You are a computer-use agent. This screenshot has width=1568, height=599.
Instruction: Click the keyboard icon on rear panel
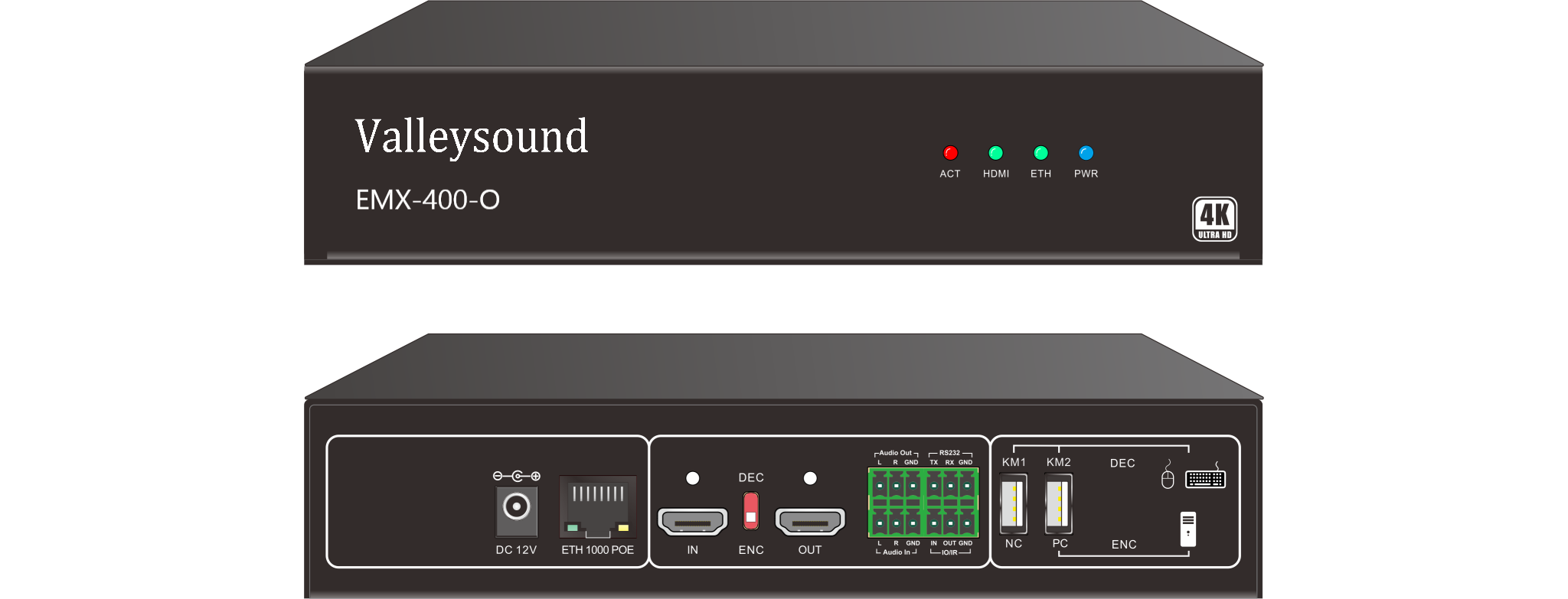(x=1205, y=479)
